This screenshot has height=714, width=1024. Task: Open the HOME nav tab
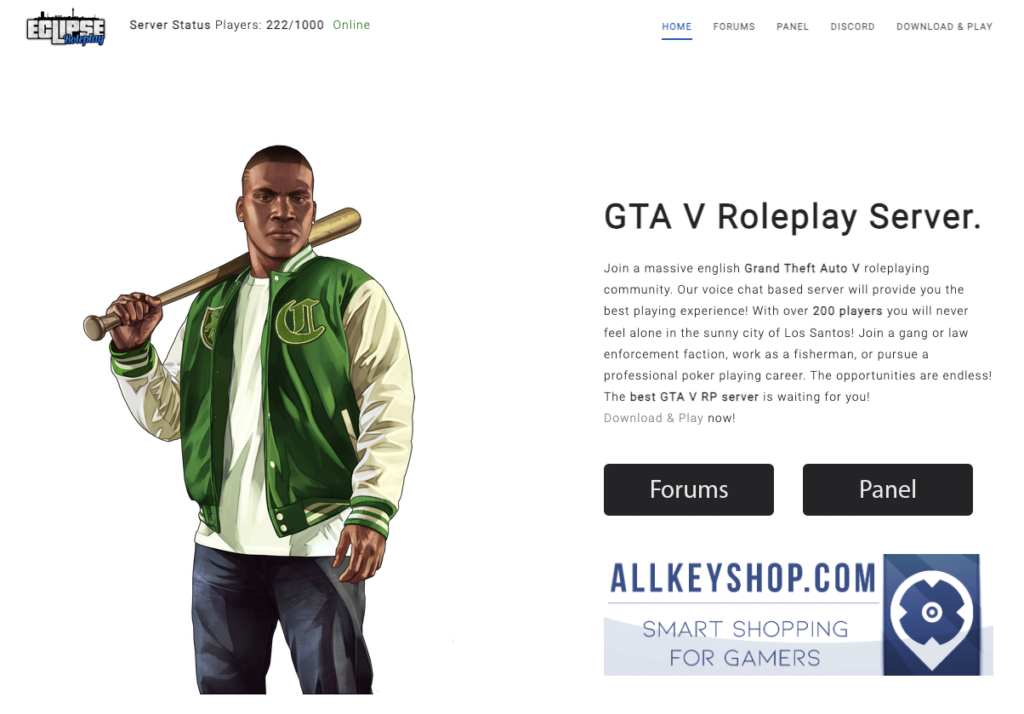[x=677, y=27]
